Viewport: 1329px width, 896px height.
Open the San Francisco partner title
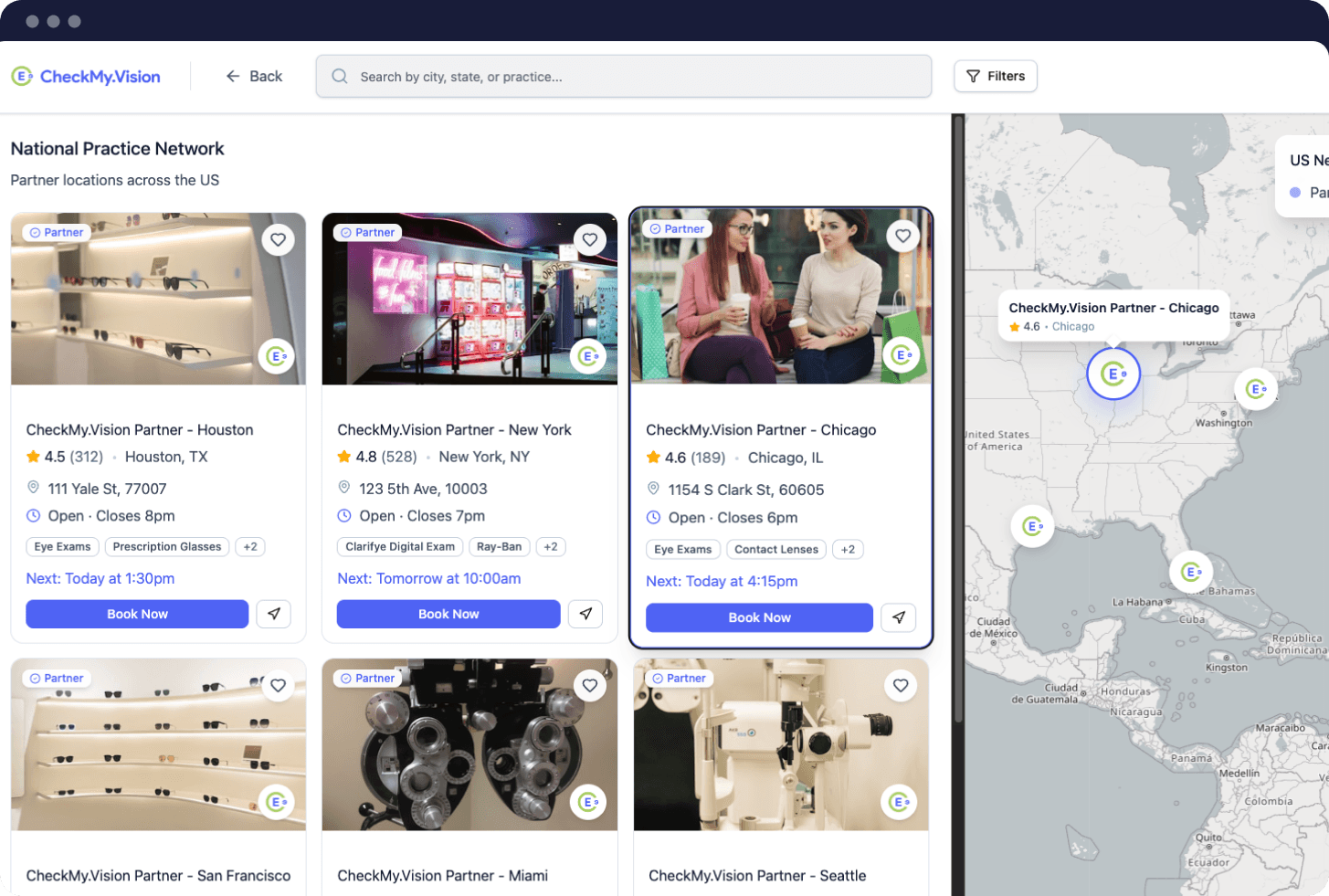tap(159, 876)
